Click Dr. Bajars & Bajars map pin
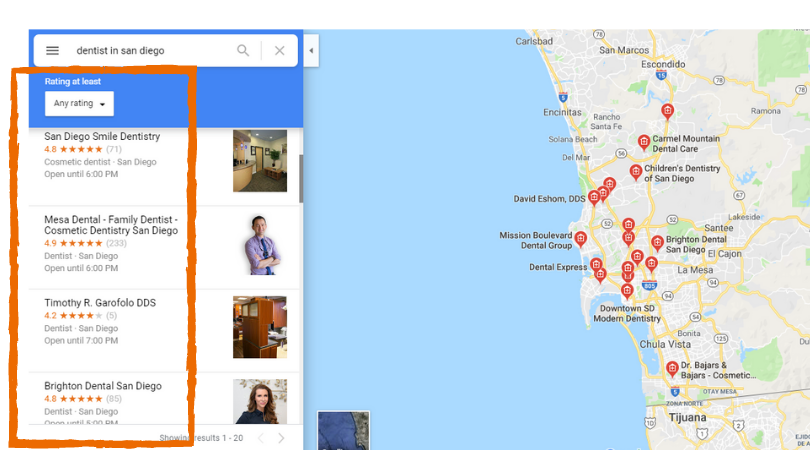Image resolution: width=810 pixels, height=450 pixels. click(672, 368)
